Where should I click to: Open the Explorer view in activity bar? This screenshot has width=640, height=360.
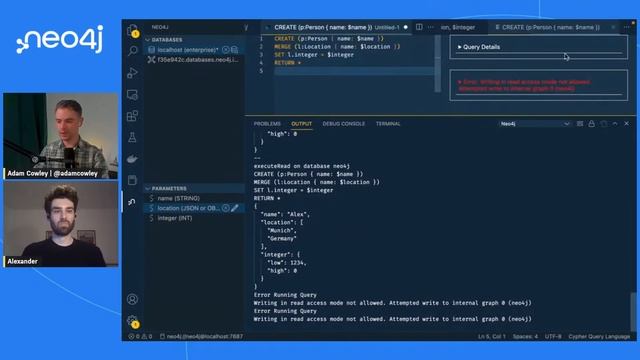[x=132, y=30]
